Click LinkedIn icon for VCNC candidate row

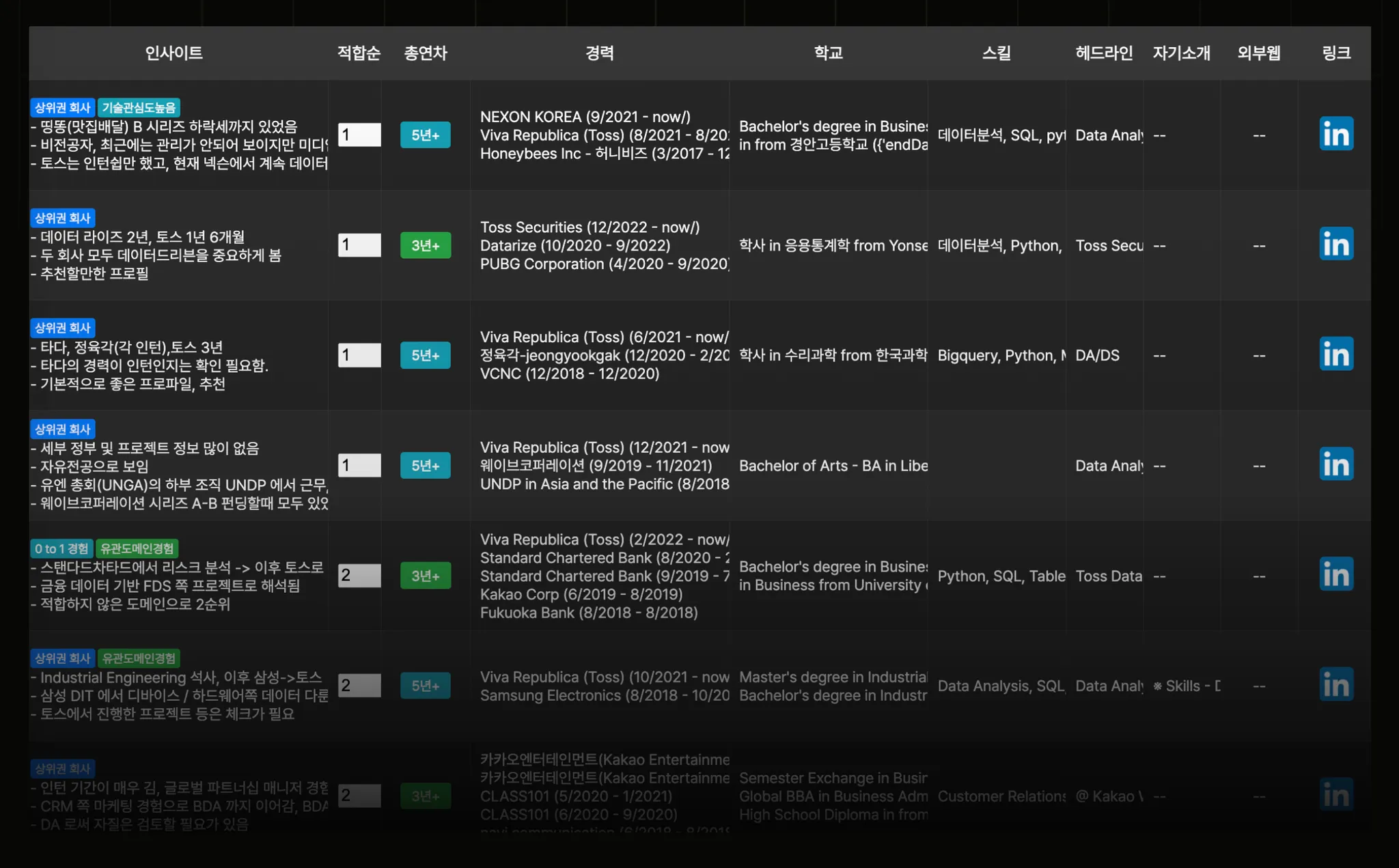pos(1335,354)
